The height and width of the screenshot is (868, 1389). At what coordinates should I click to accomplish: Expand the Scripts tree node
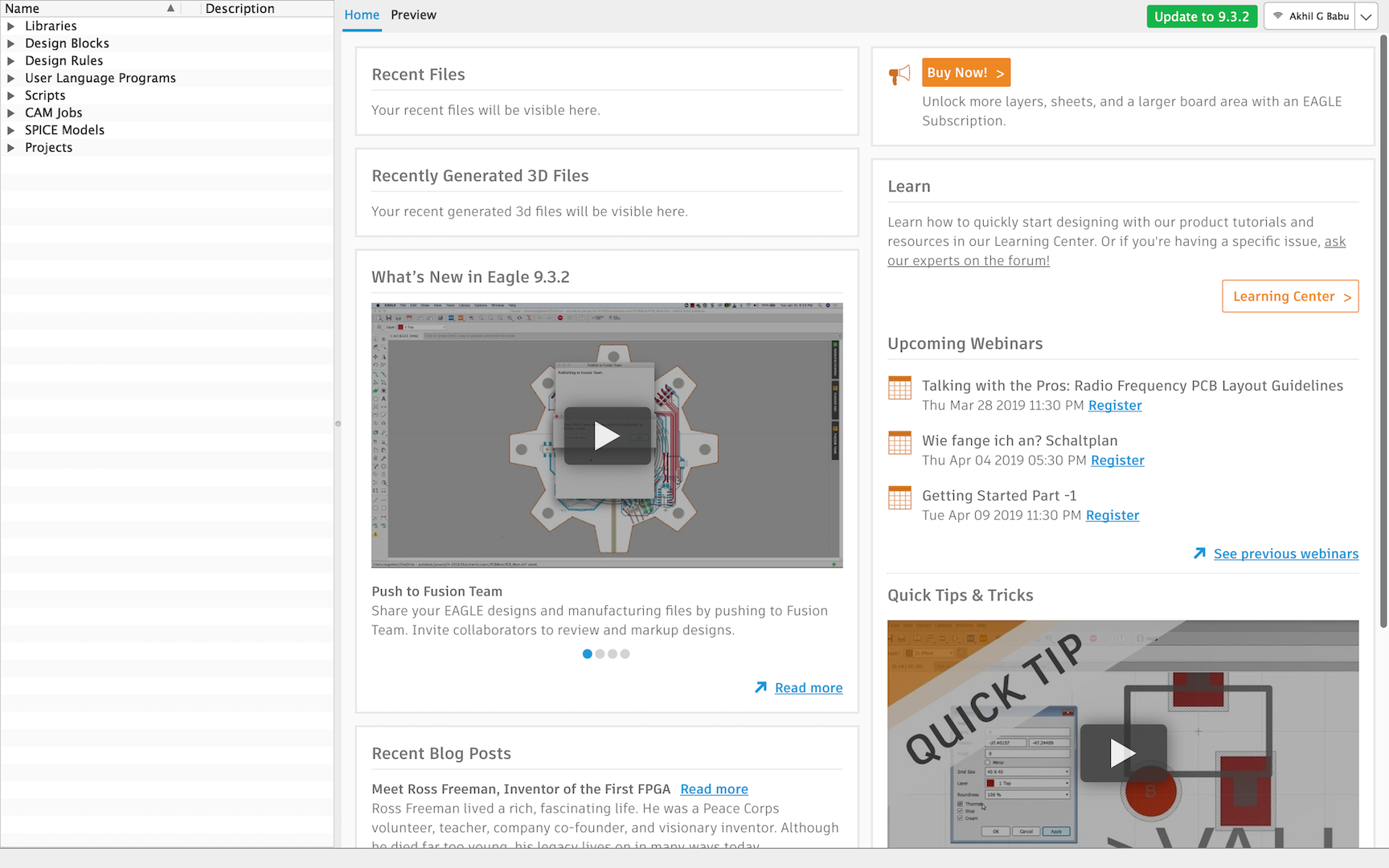(x=10, y=96)
